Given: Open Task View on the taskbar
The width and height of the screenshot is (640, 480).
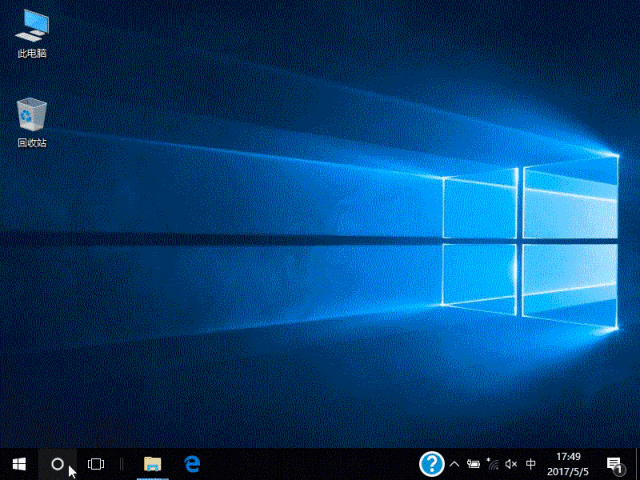Looking at the screenshot, I should pyautogui.click(x=96, y=464).
